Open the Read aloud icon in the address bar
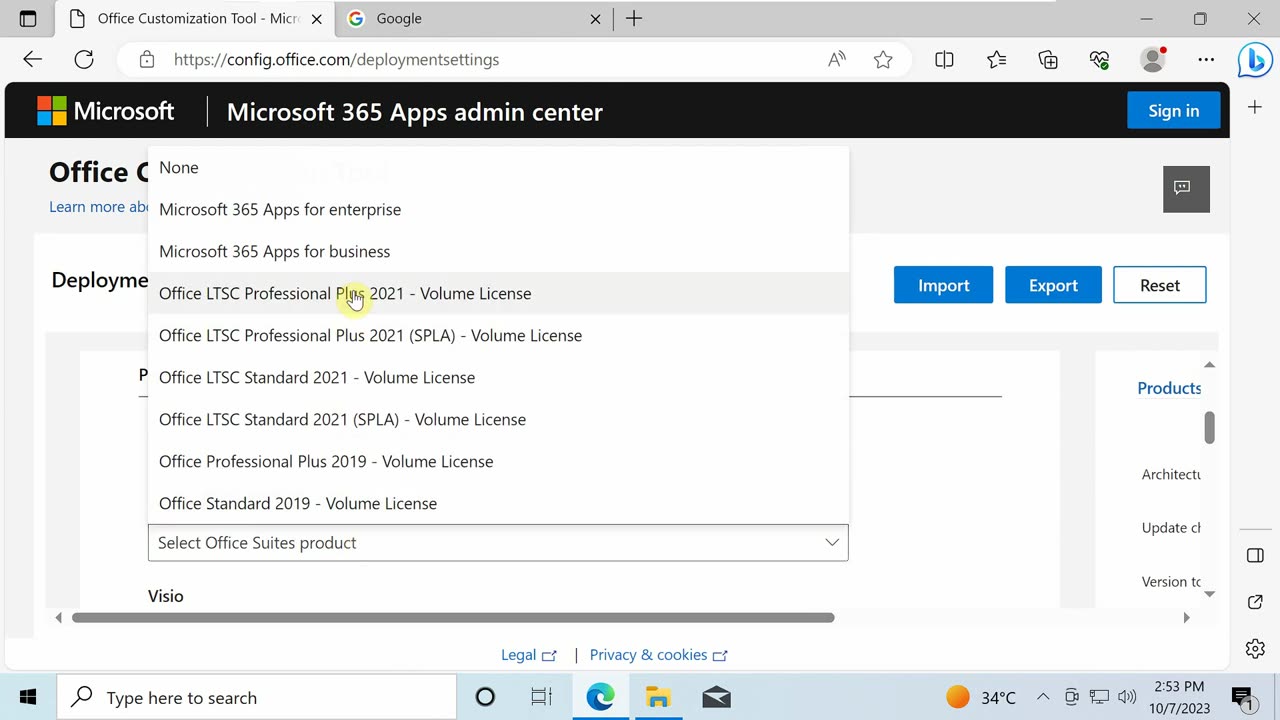Screen dimensions: 1280x720 pyautogui.click(x=837, y=60)
